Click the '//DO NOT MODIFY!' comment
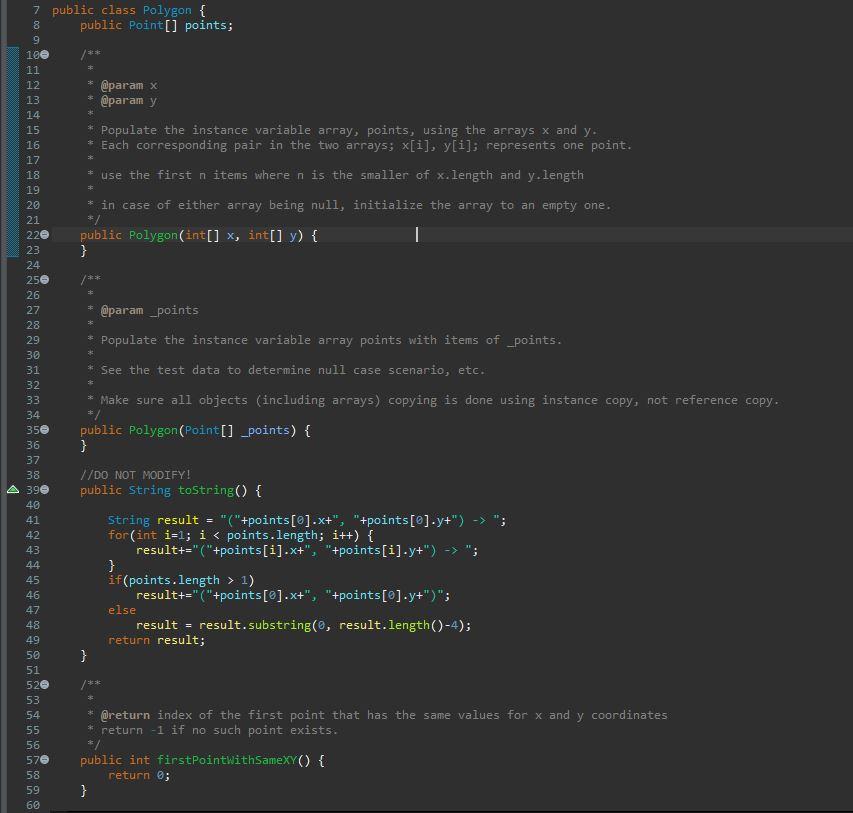This screenshot has height=813, width=853. pos(135,475)
